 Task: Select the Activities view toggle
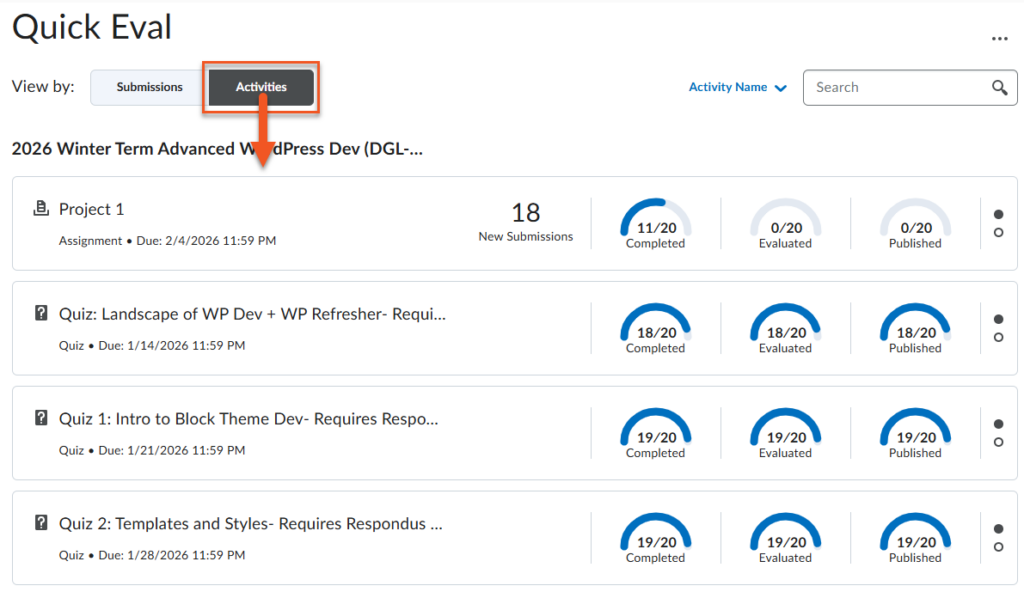click(x=261, y=88)
